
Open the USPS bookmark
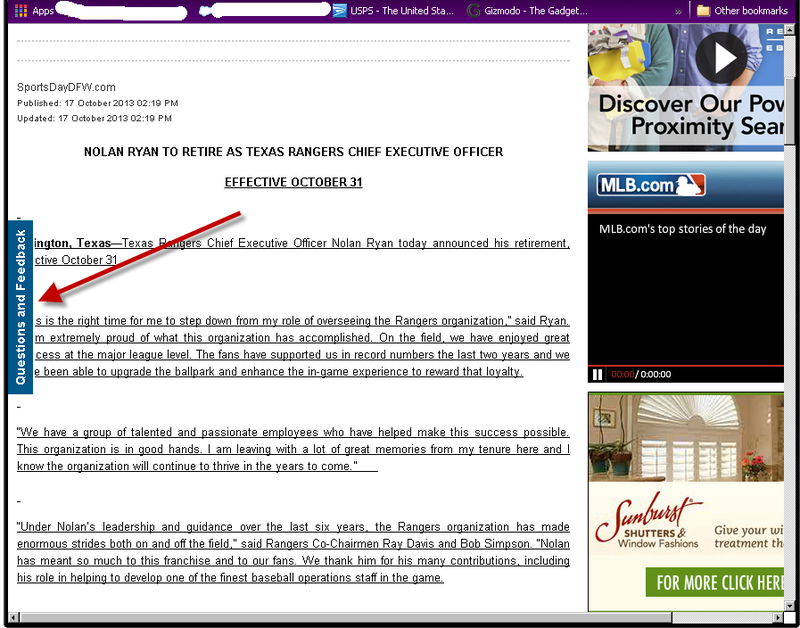pos(393,11)
